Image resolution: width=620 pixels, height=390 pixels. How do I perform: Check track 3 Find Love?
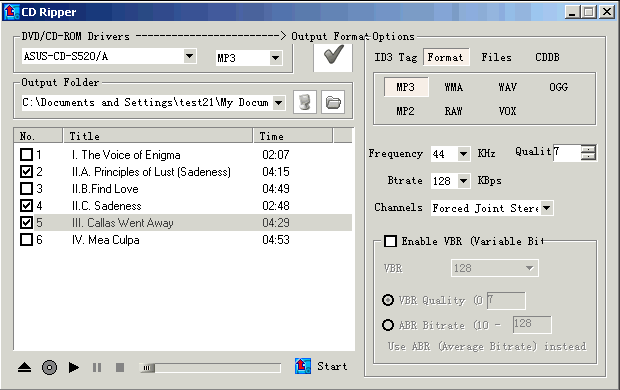(x=26, y=188)
